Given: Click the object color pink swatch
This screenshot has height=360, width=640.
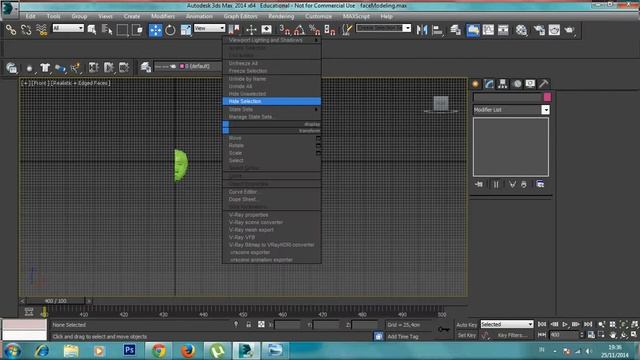Looking at the screenshot, I should [x=547, y=97].
